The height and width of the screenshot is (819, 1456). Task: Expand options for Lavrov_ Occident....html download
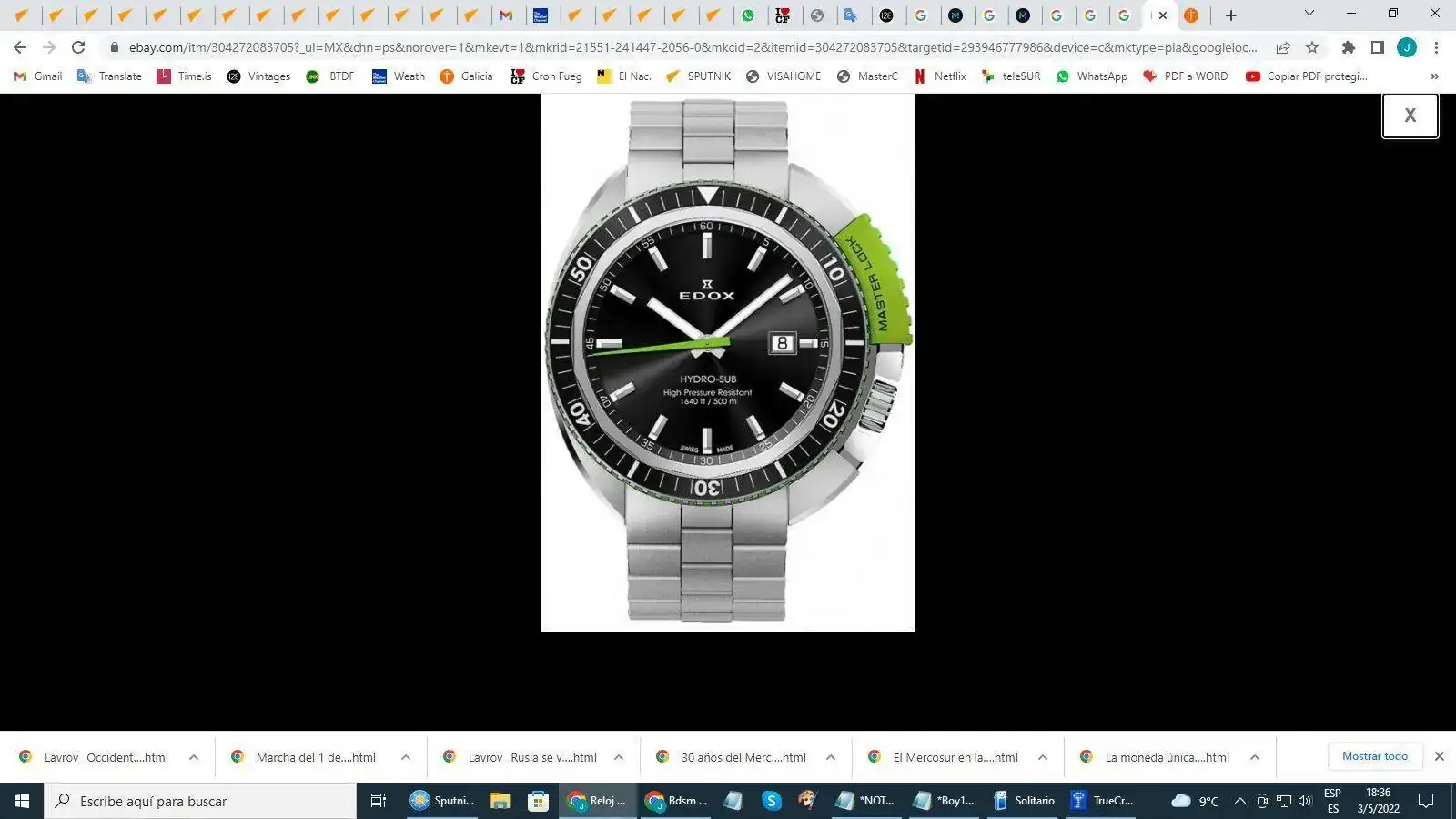194,757
